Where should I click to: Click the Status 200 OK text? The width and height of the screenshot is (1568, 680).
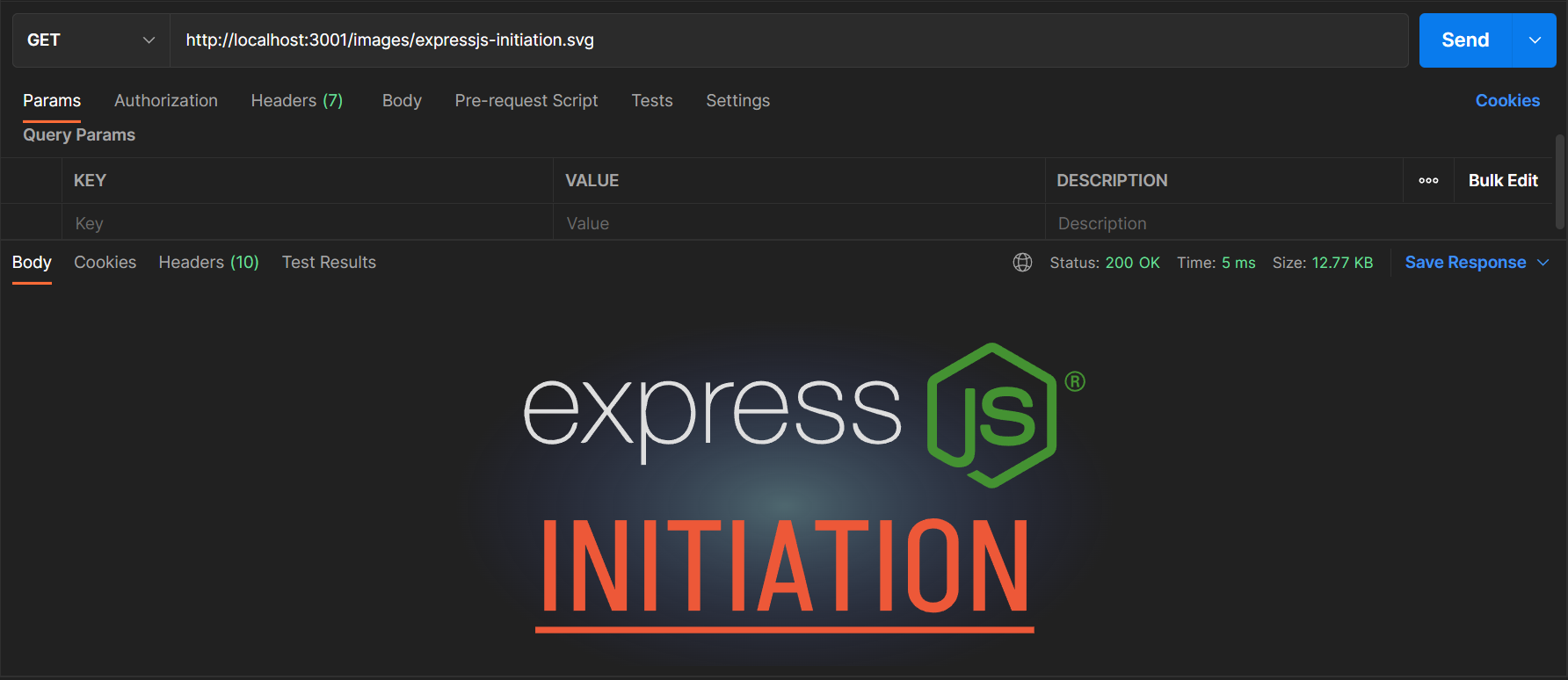(x=1105, y=263)
